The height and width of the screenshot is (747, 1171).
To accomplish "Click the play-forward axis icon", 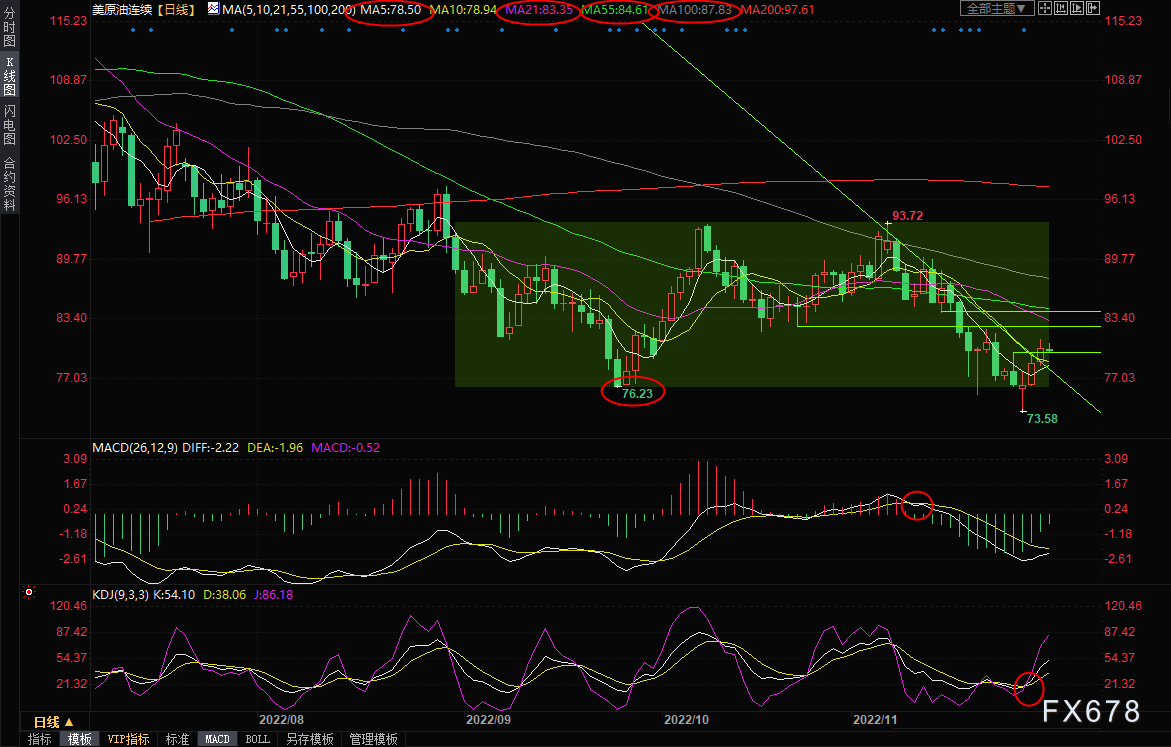I will tap(1077, 8).
